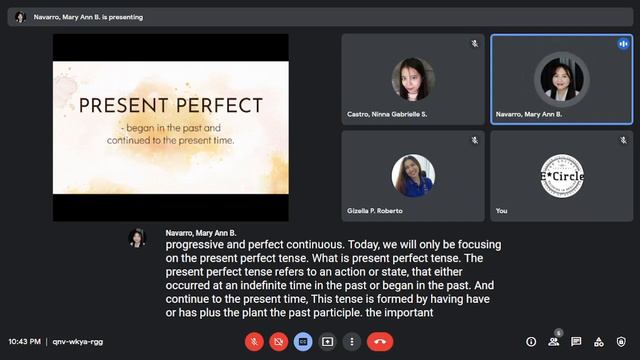Select Castro, Ninna Gabrielle S. participant tile
The image size is (640, 360).
click(413, 79)
